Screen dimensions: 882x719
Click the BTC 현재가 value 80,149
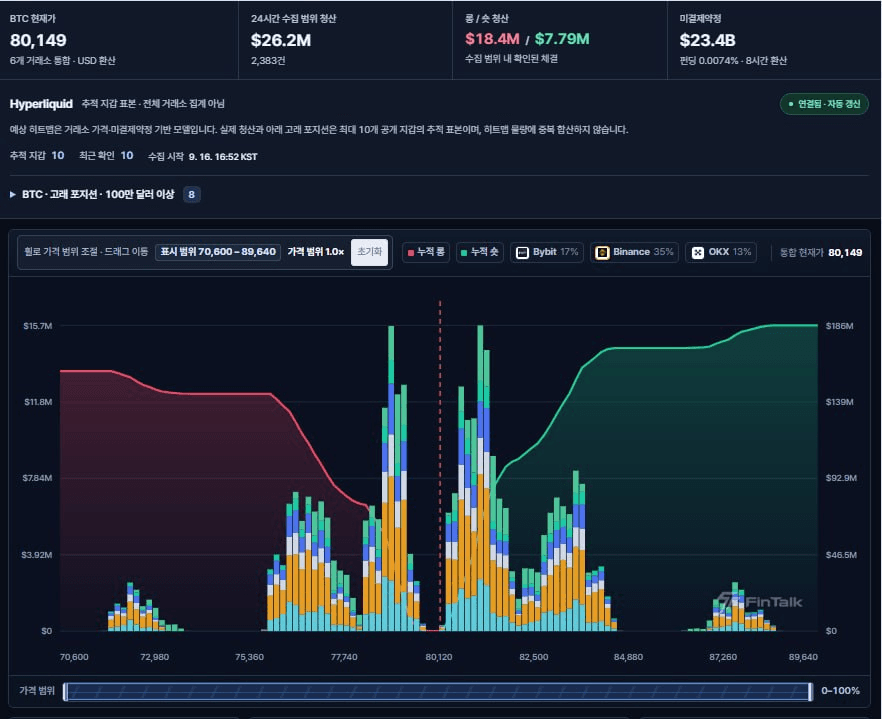tap(38, 40)
